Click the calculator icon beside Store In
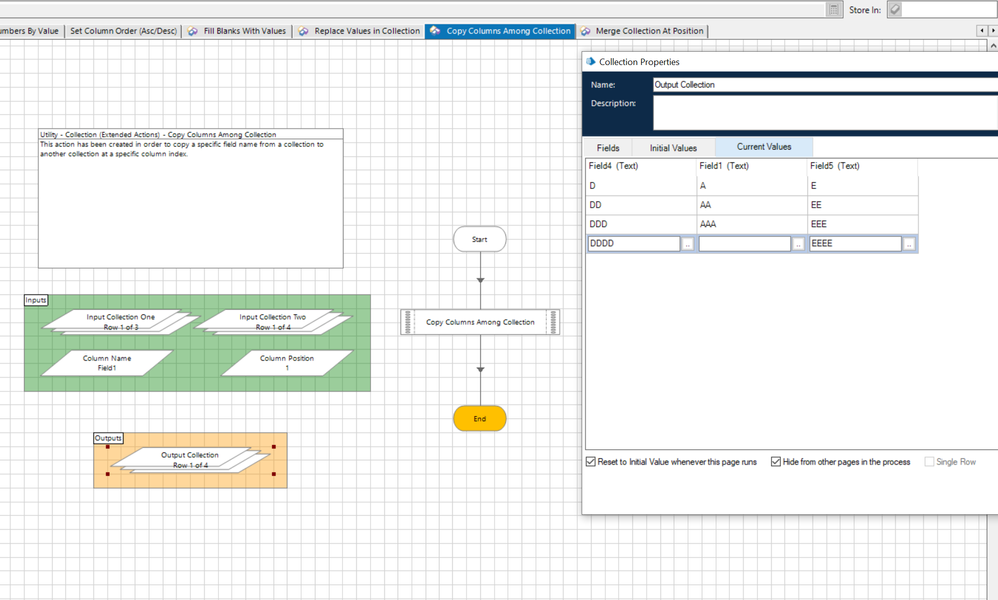This screenshot has width=998, height=600. (834, 9)
